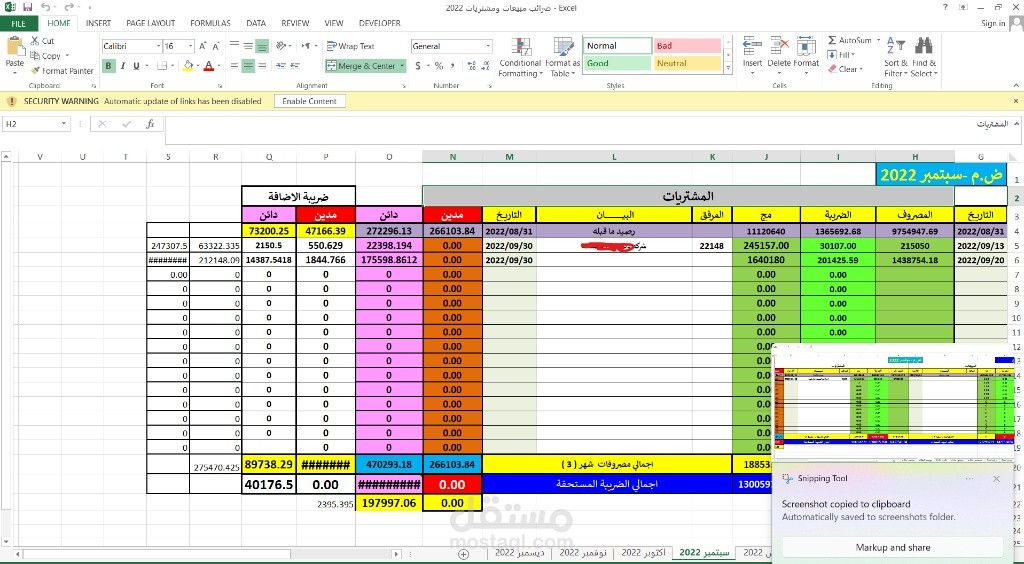Viewport: 1024px width, 564px height.
Task: Expand the cell Styles gallery
Action: pyautogui.click(x=728, y=69)
